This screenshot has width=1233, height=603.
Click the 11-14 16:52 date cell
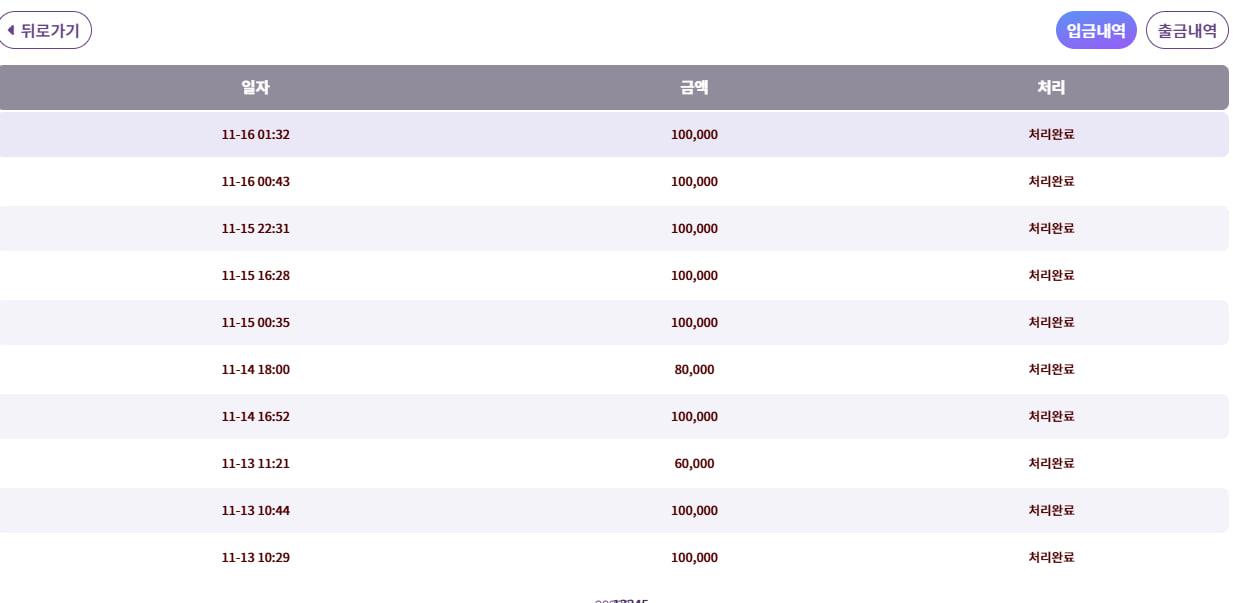point(255,417)
